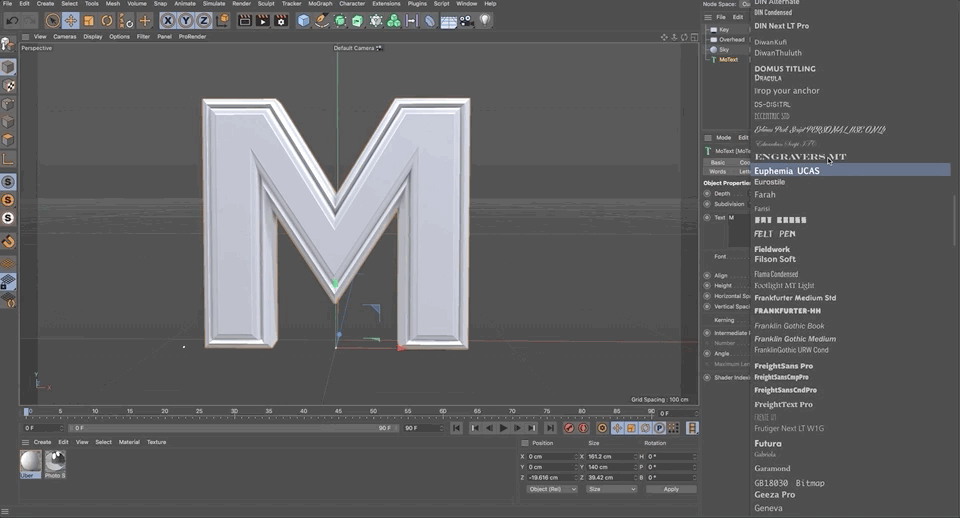Open the Size mode dropdown
Screen dimensions: 960x518
click(611, 489)
